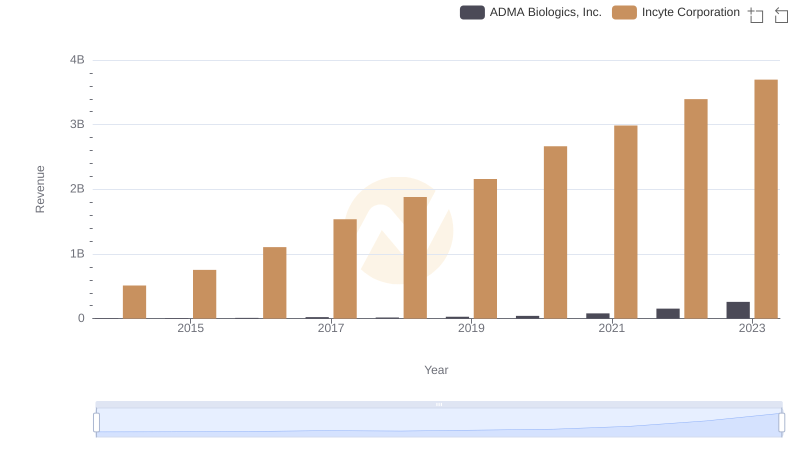
Task: Click the Incyte 2015 revenue bar
Action: (x=205, y=294)
